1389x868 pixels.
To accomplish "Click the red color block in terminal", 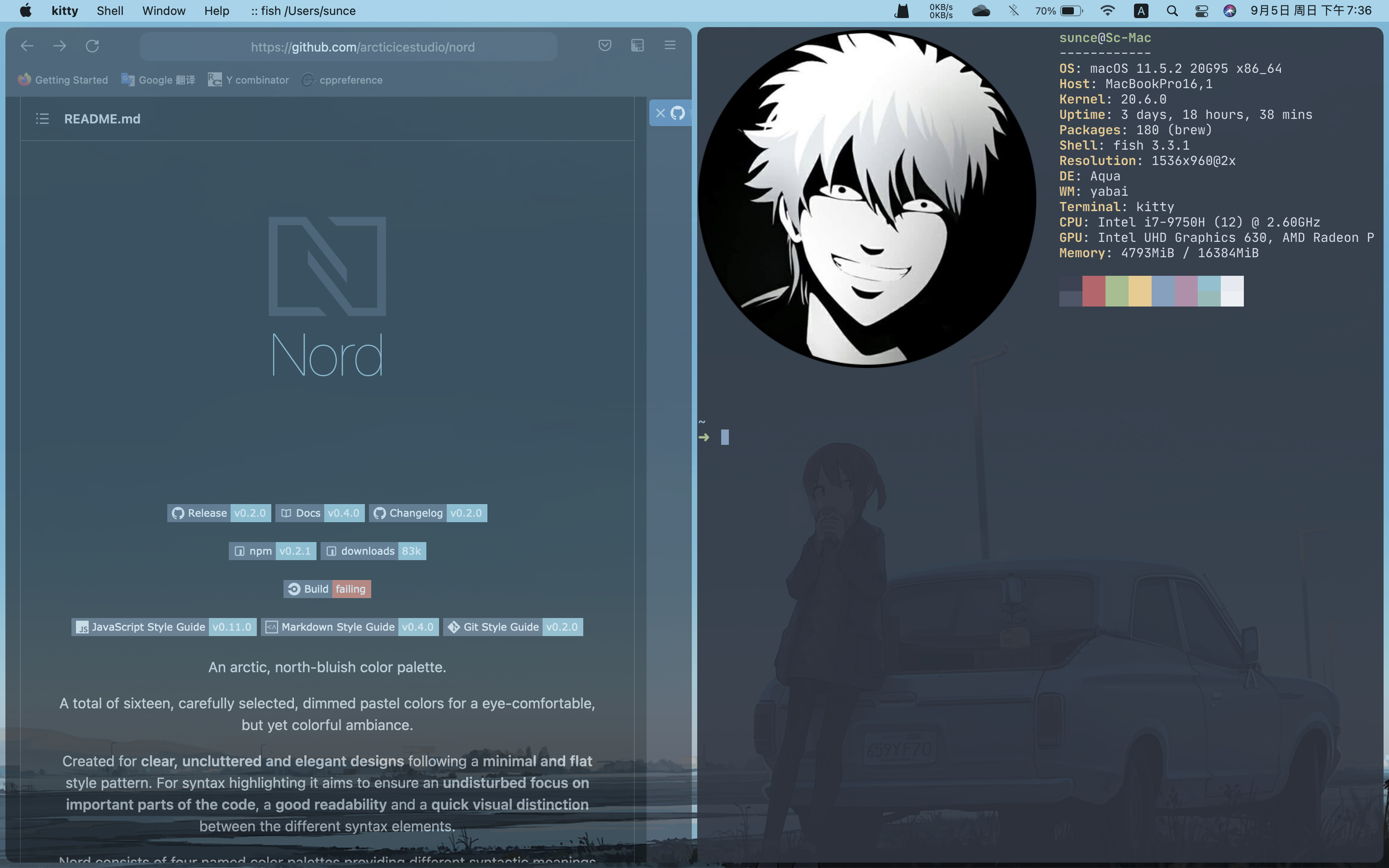I will [1093, 291].
